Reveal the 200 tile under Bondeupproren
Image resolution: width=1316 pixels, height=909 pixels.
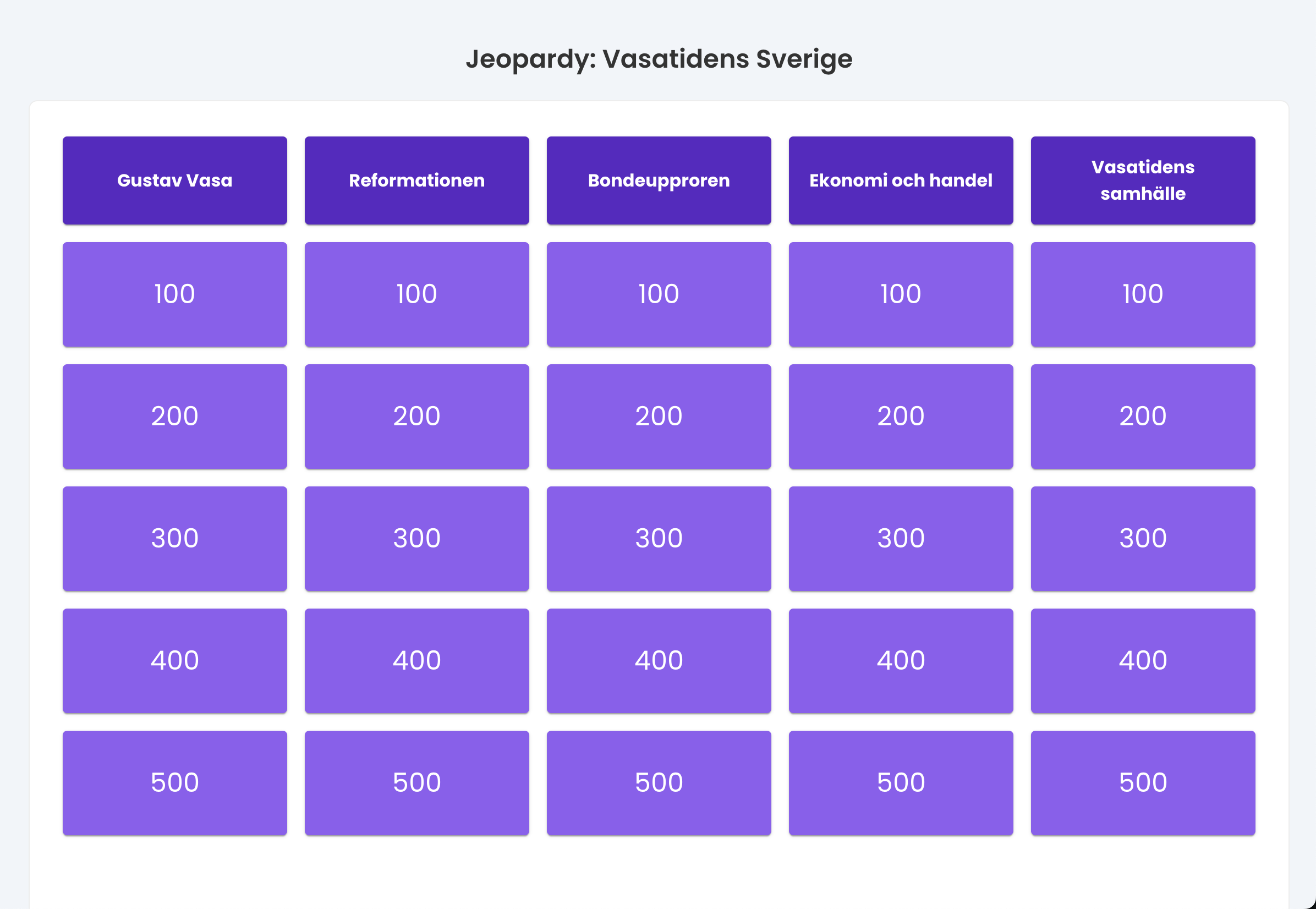coord(659,417)
